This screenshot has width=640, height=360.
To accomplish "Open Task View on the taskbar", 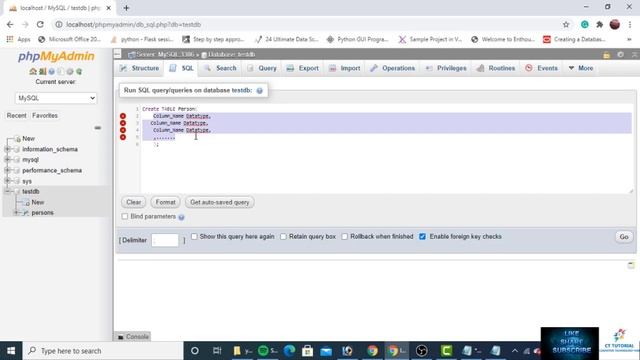I will coord(217,351).
